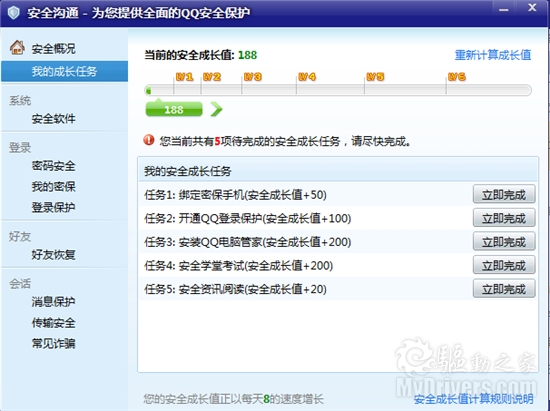
Task: Click the LV4 level marker
Action: pos(307,77)
